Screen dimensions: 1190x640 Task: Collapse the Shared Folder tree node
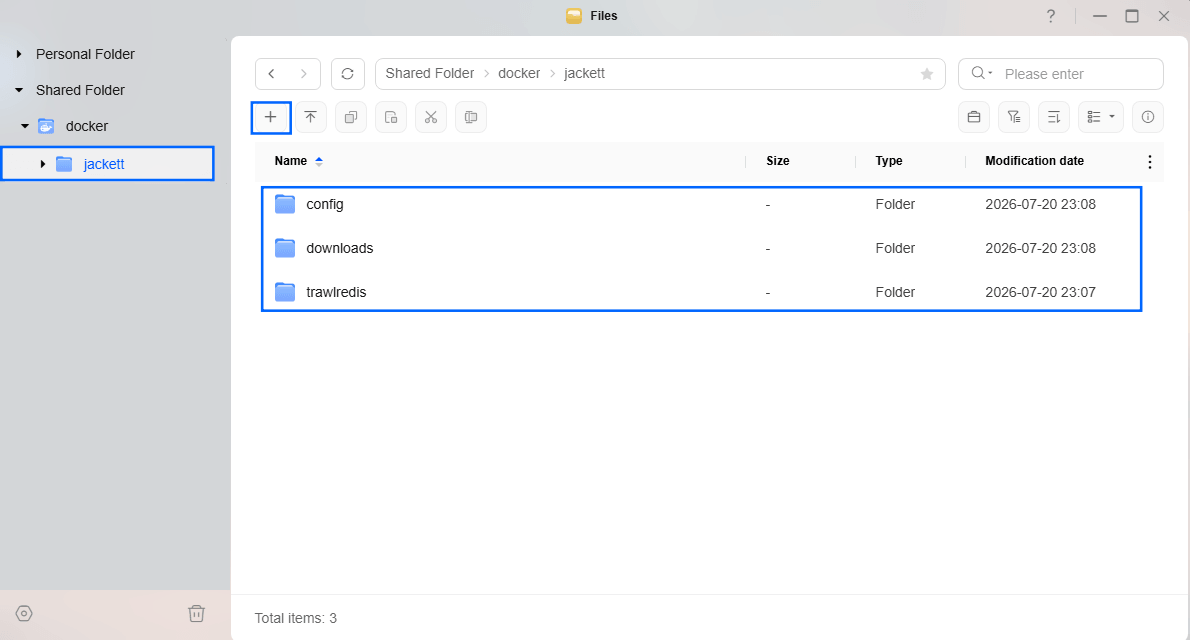click(19, 90)
